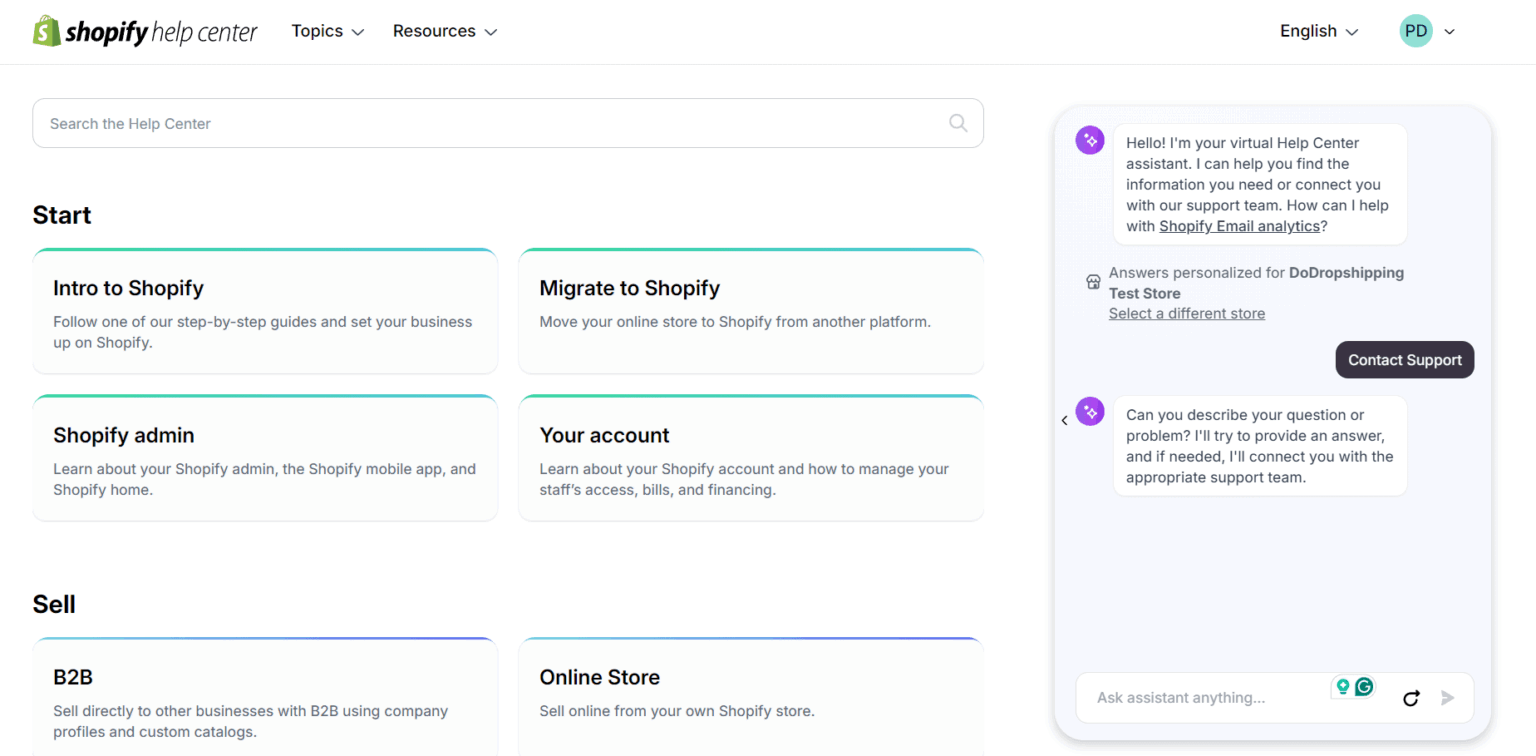This screenshot has height=756, width=1536.
Task: Click the 'DoDropshipping Test Store' text
Action: click(1256, 283)
